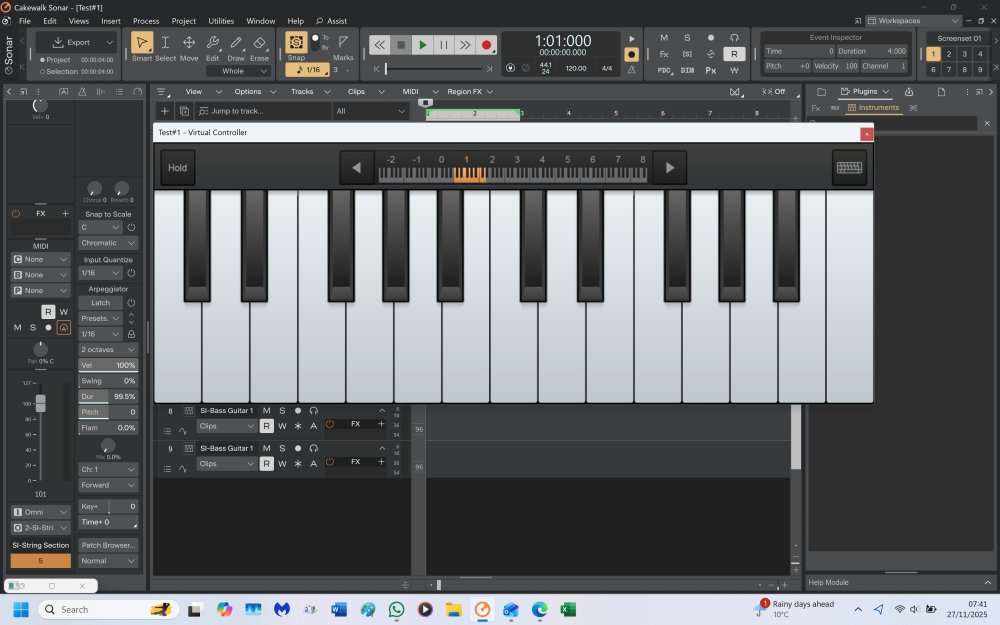
Task: Enable Hold on the Virtual Controller
Action: 178,168
